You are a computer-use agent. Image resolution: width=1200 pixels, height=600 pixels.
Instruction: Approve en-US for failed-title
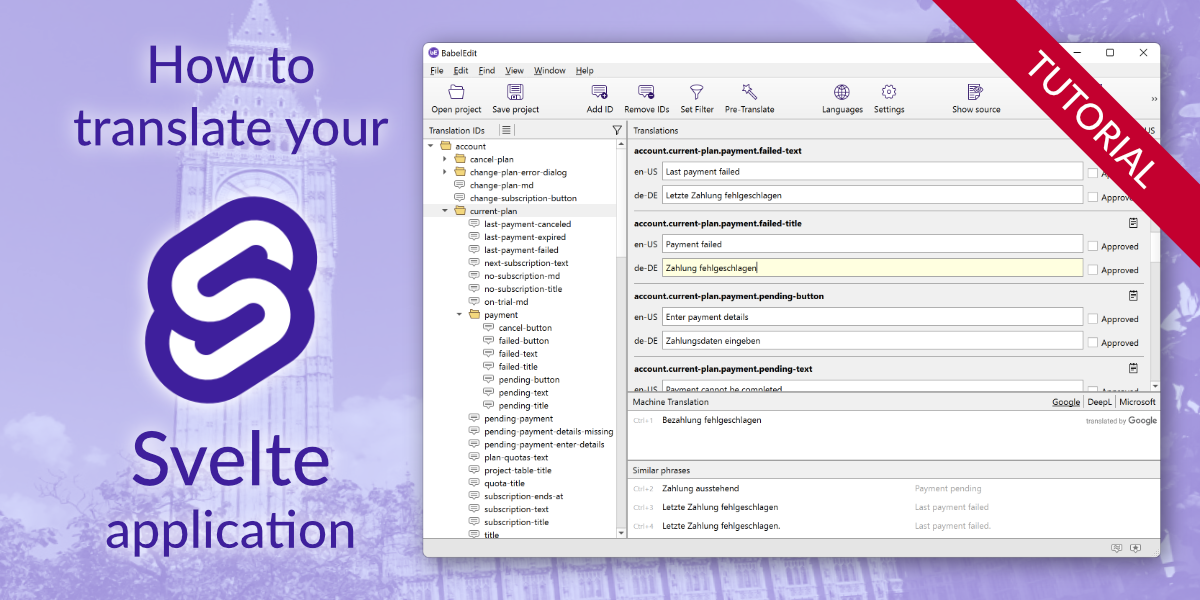(x=1093, y=246)
